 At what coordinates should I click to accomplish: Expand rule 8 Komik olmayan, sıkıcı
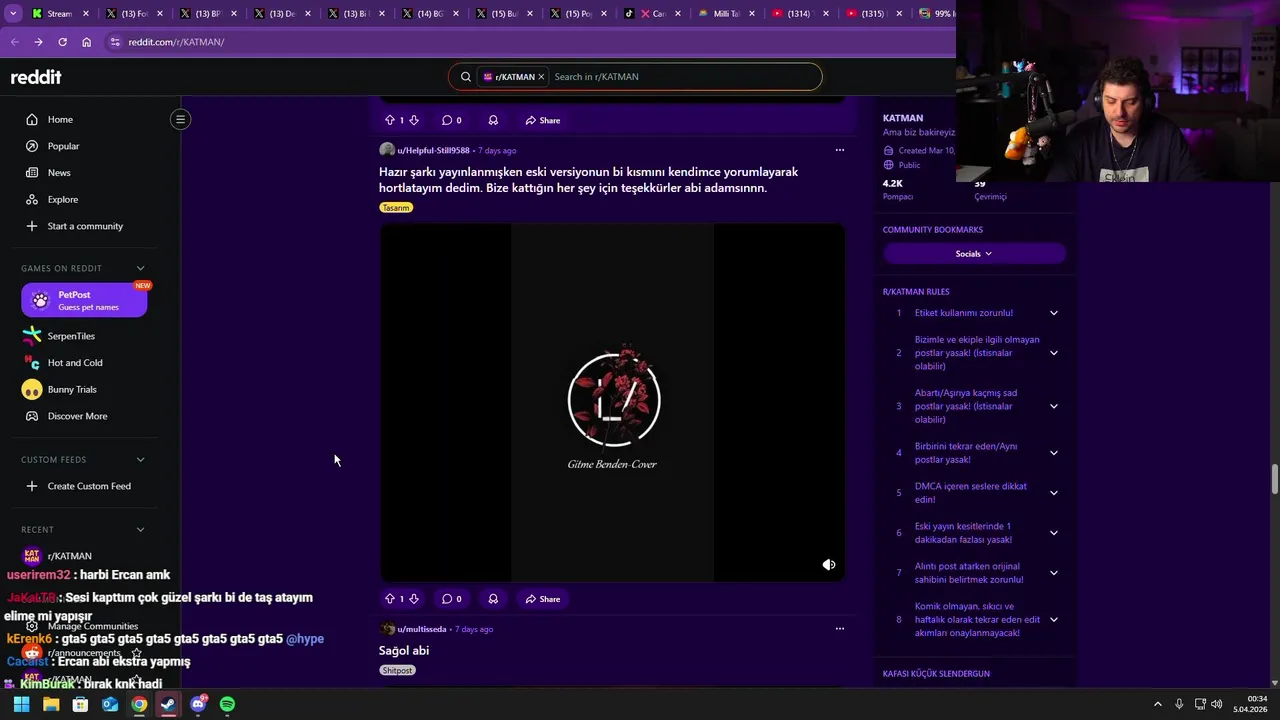point(1054,620)
